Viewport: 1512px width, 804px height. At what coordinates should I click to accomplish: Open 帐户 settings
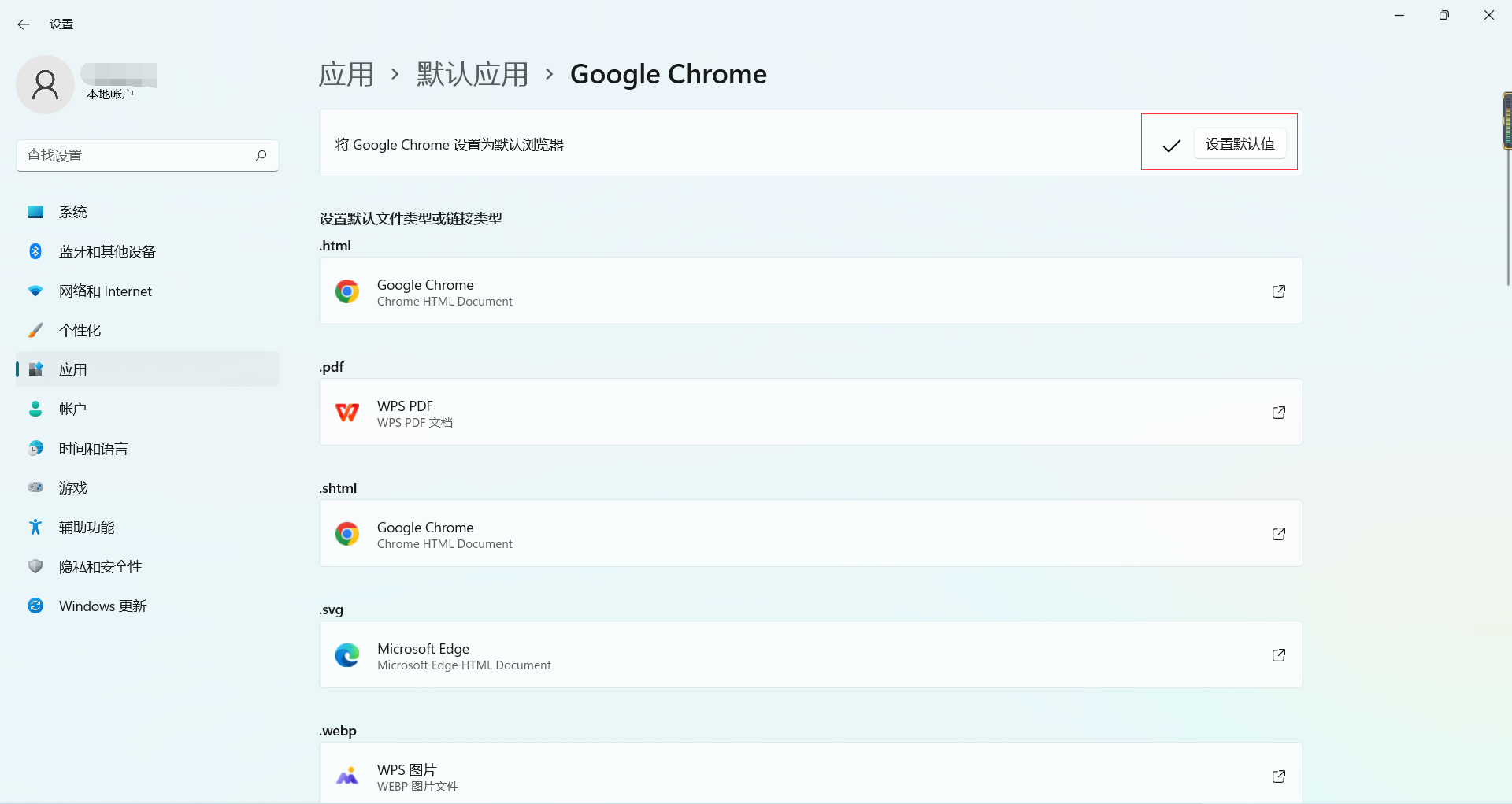coord(147,409)
